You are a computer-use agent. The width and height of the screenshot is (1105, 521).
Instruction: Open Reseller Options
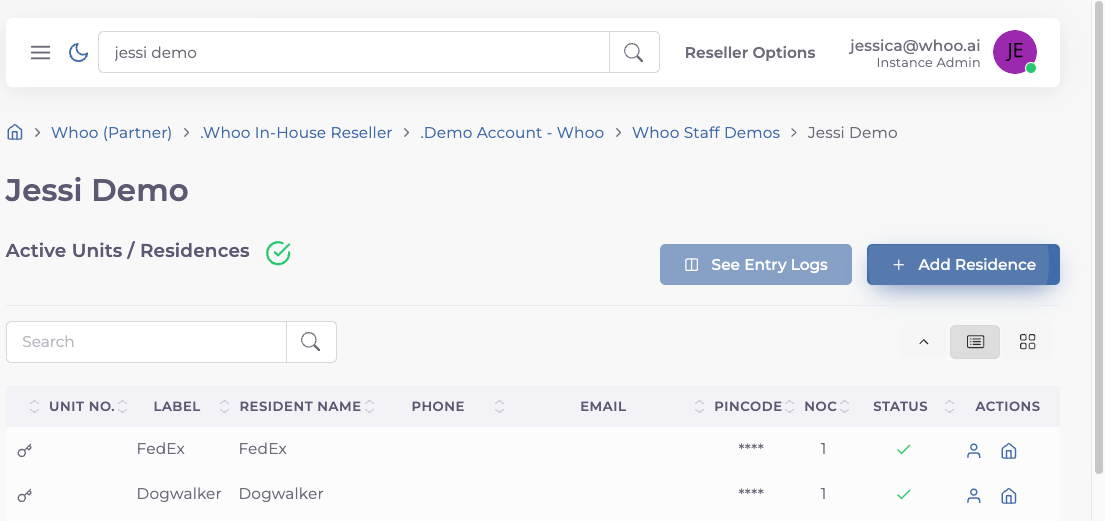(750, 53)
